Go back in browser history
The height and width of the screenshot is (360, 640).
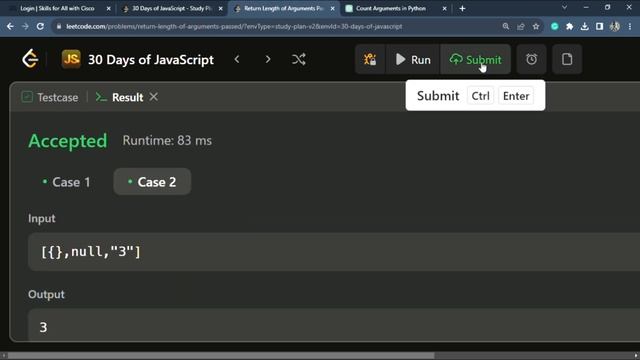coord(10,26)
